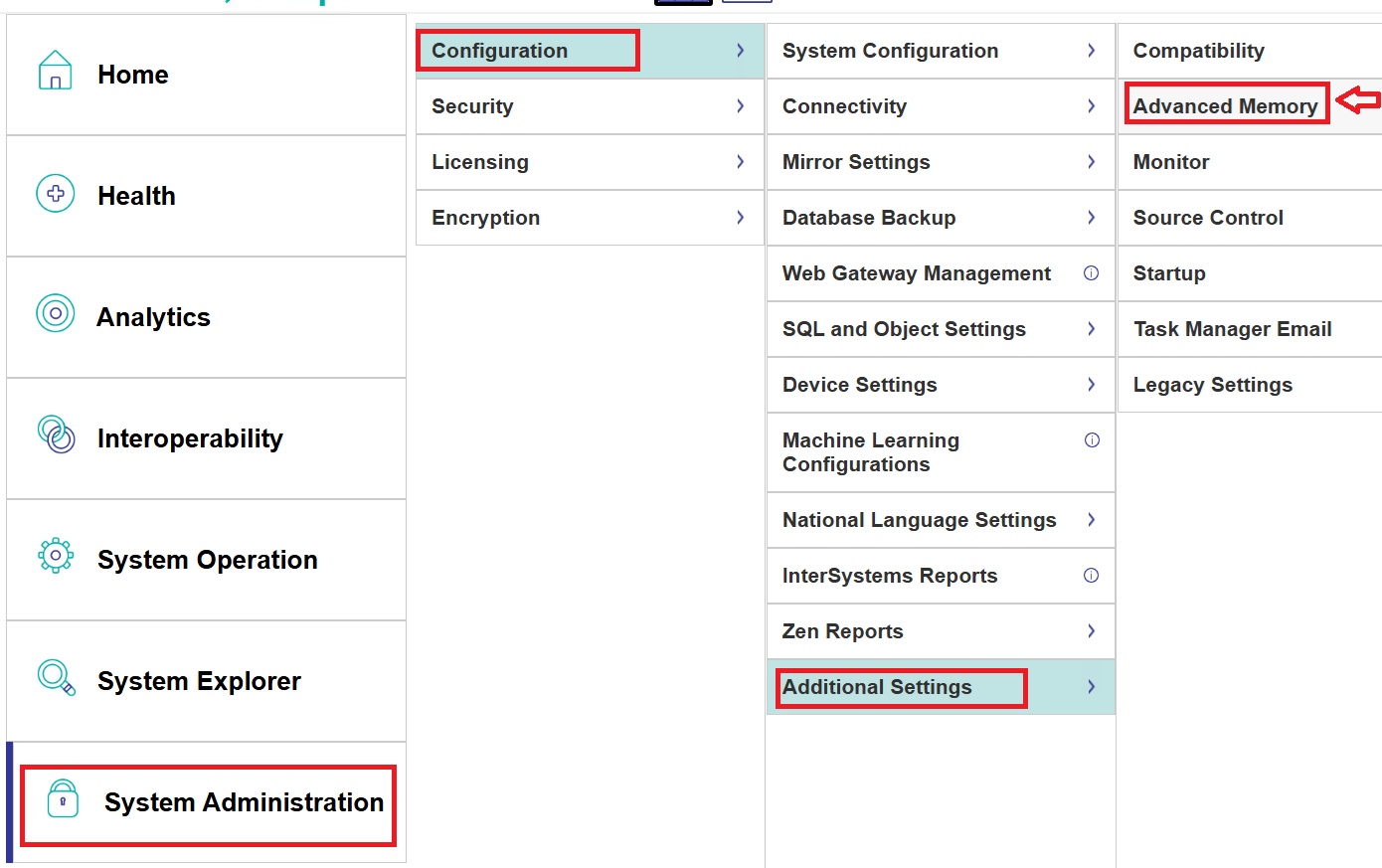Open Advanced Memory settings
This screenshot has width=1382, height=868.
pos(1225,106)
